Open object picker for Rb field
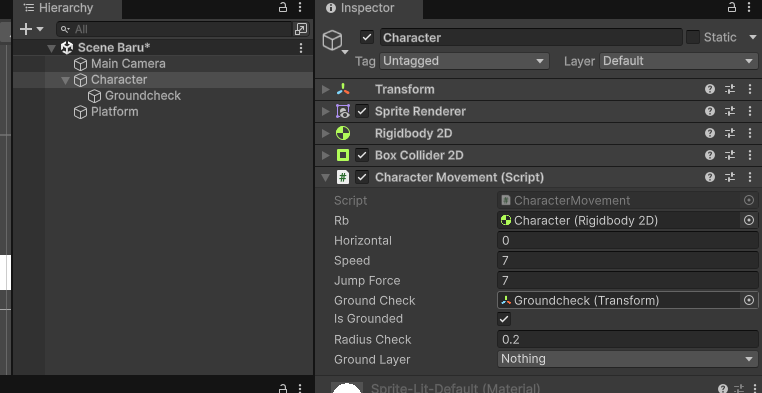The width and height of the screenshot is (762, 393). [749, 221]
